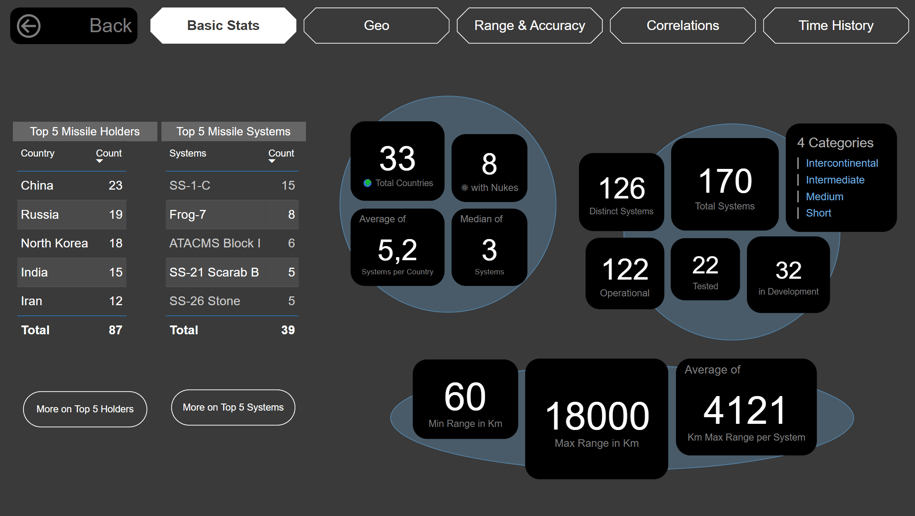The image size is (915, 516).
Task: Click the back arrow icon
Action: click(28, 26)
